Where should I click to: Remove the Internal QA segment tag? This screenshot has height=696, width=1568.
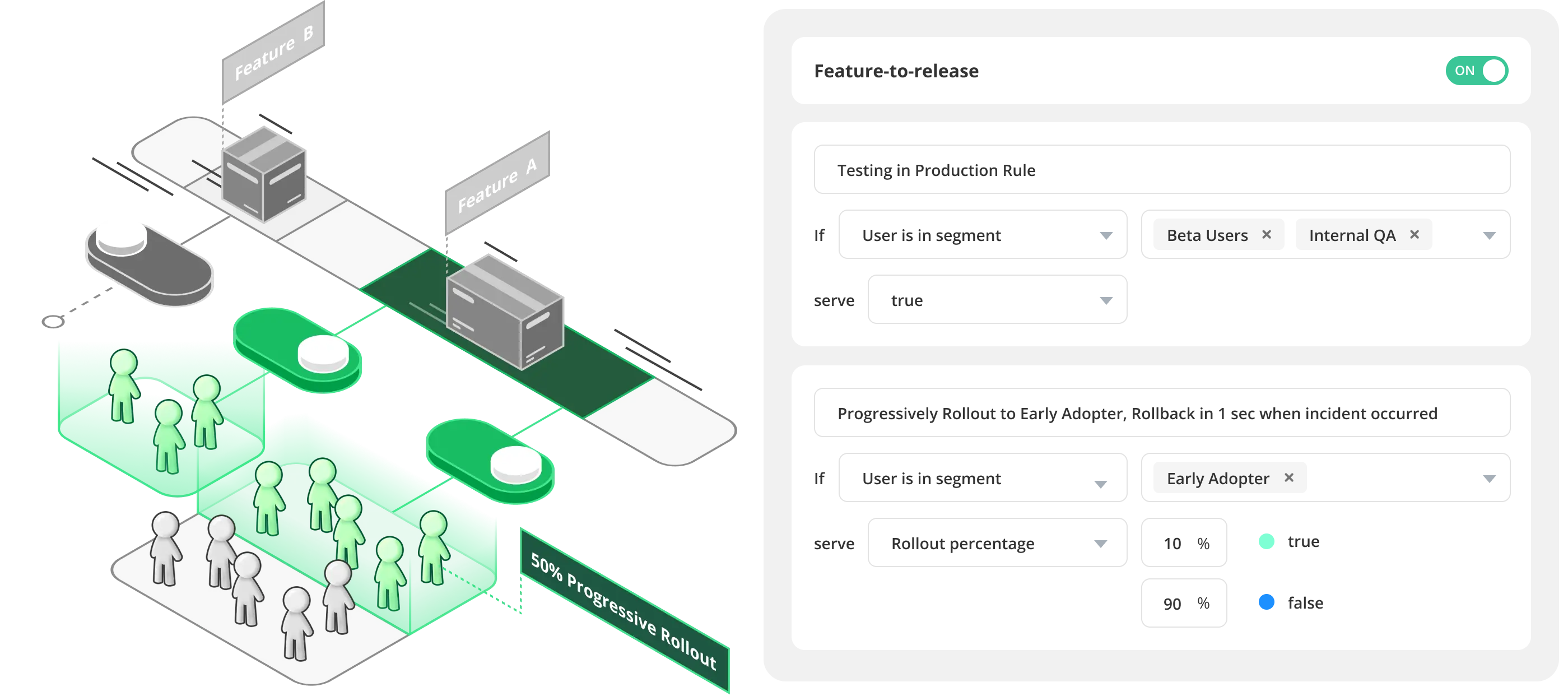point(1415,234)
